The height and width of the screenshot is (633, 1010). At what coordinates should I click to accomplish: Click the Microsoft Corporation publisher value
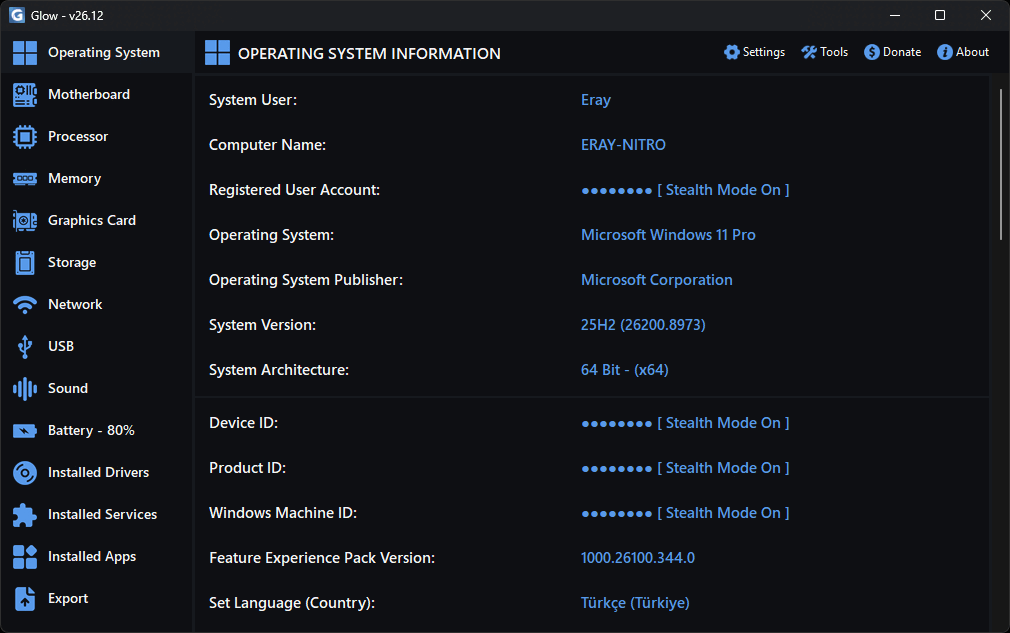pos(656,280)
